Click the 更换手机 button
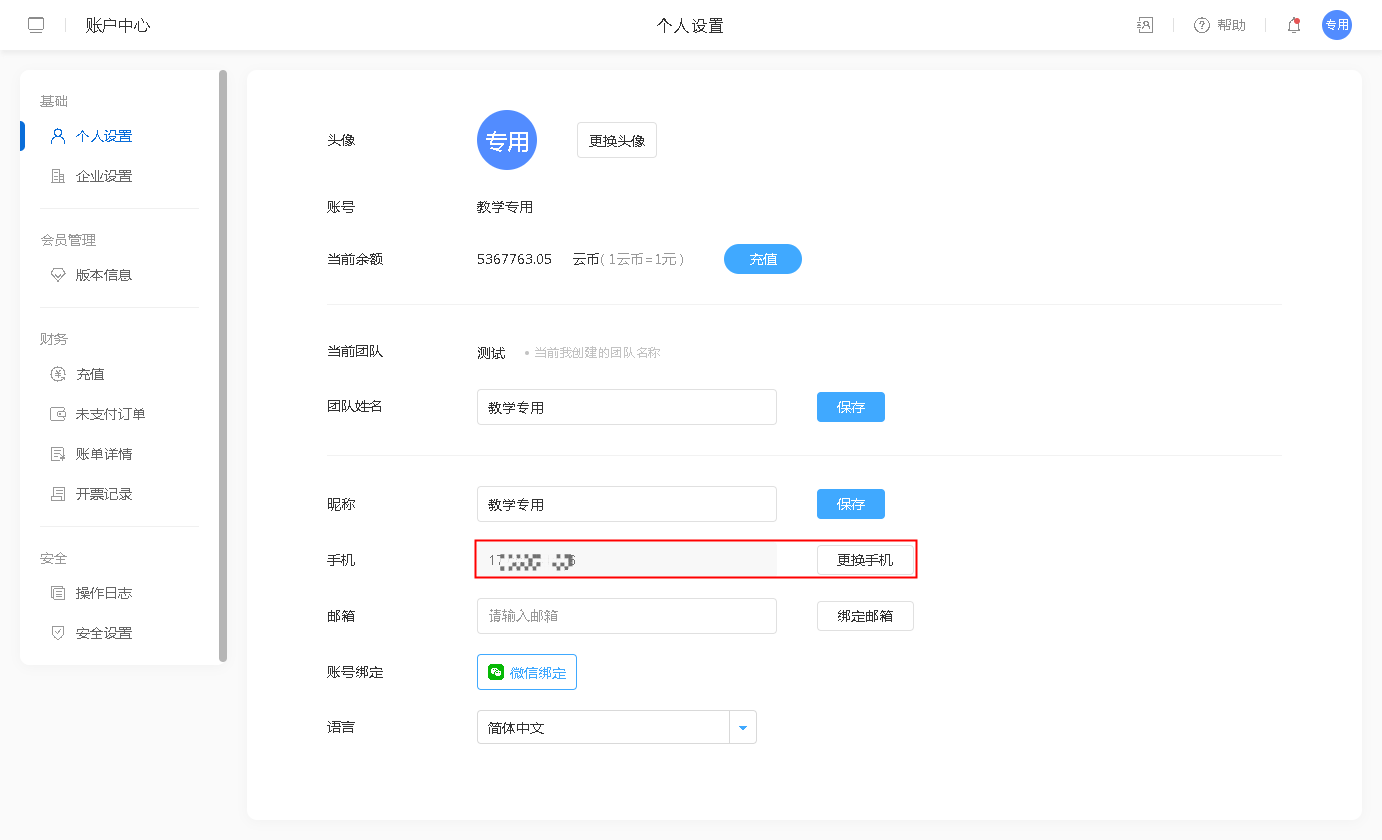 (865, 560)
